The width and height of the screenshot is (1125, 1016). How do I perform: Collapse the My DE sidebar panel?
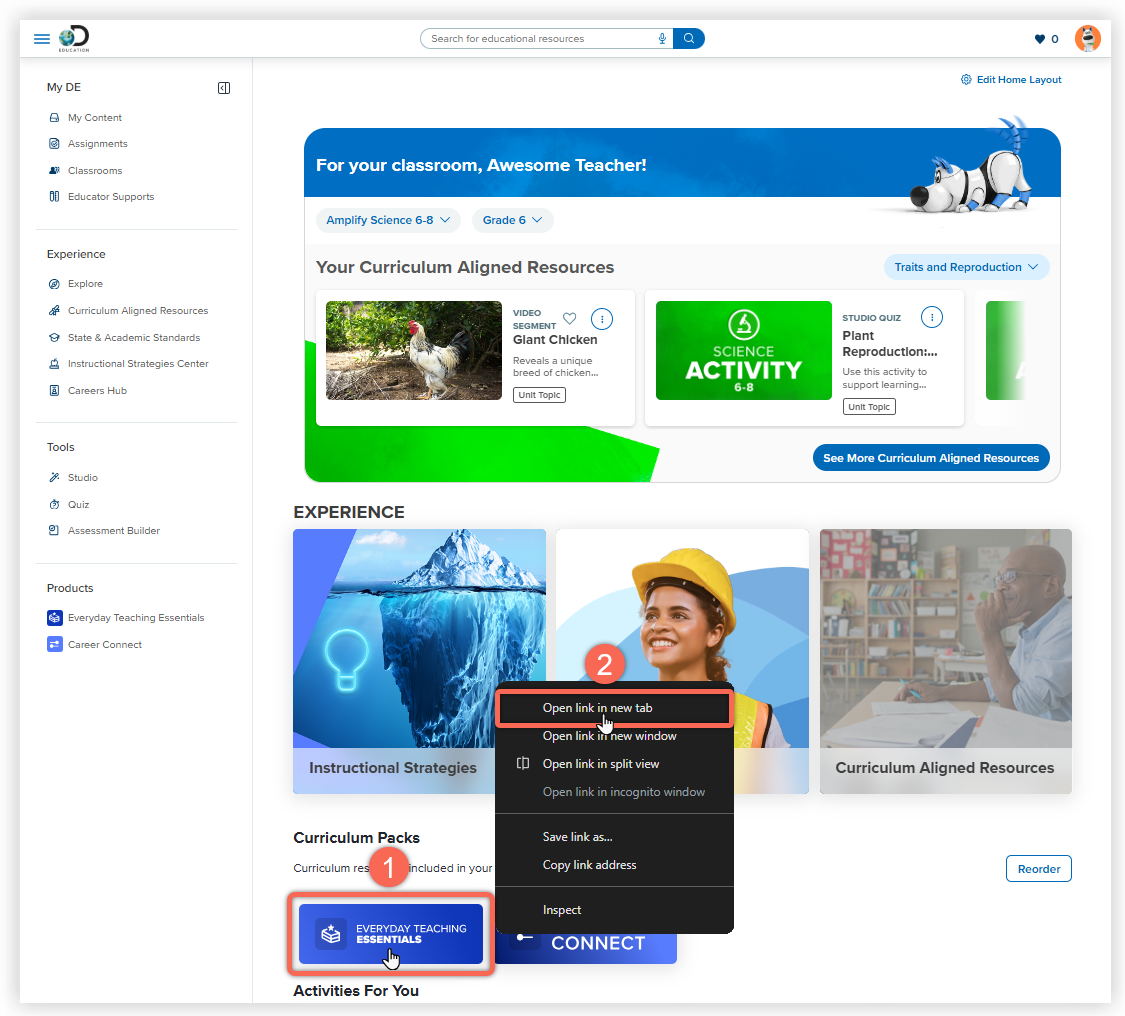coord(224,88)
